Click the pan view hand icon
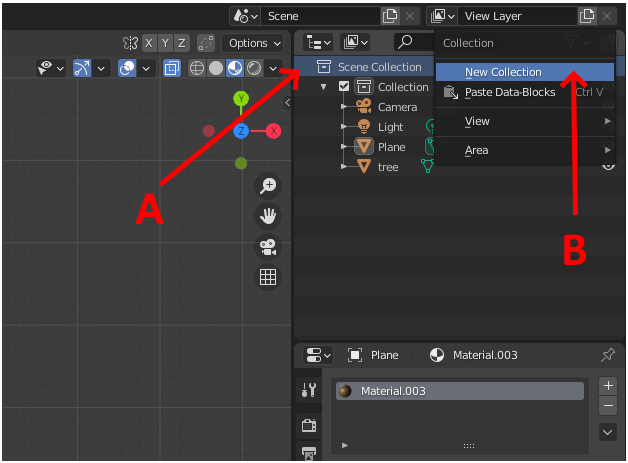The image size is (628, 463). 268,216
